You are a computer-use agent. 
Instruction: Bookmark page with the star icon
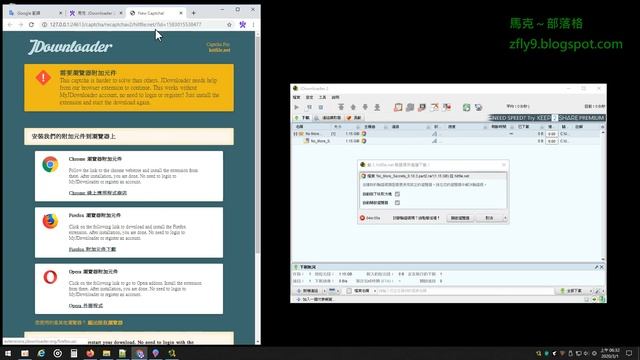229,24
